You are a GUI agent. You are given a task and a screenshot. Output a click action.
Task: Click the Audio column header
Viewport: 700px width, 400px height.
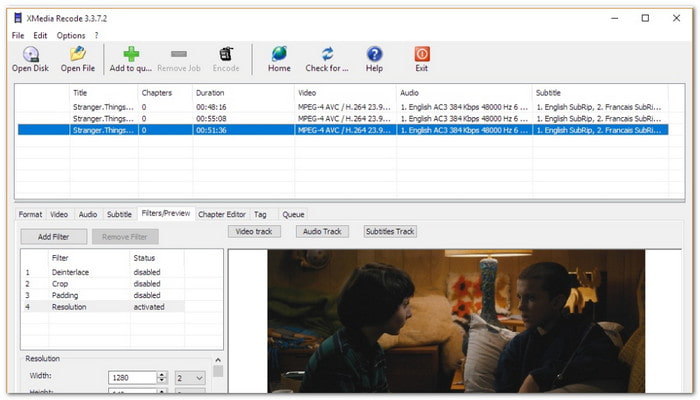(x=464, y=93)
